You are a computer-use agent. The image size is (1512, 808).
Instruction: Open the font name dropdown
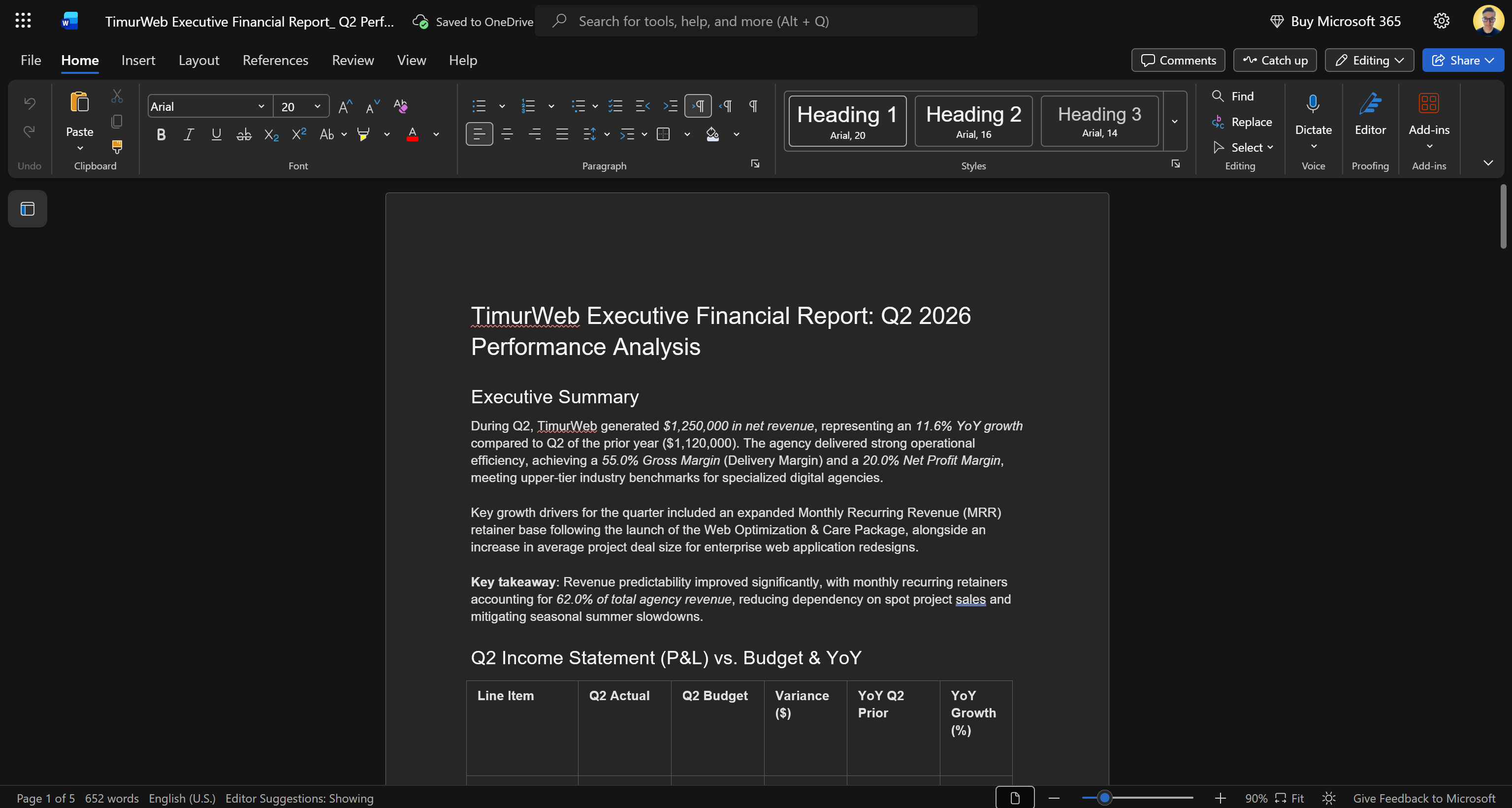pos(261,107)
